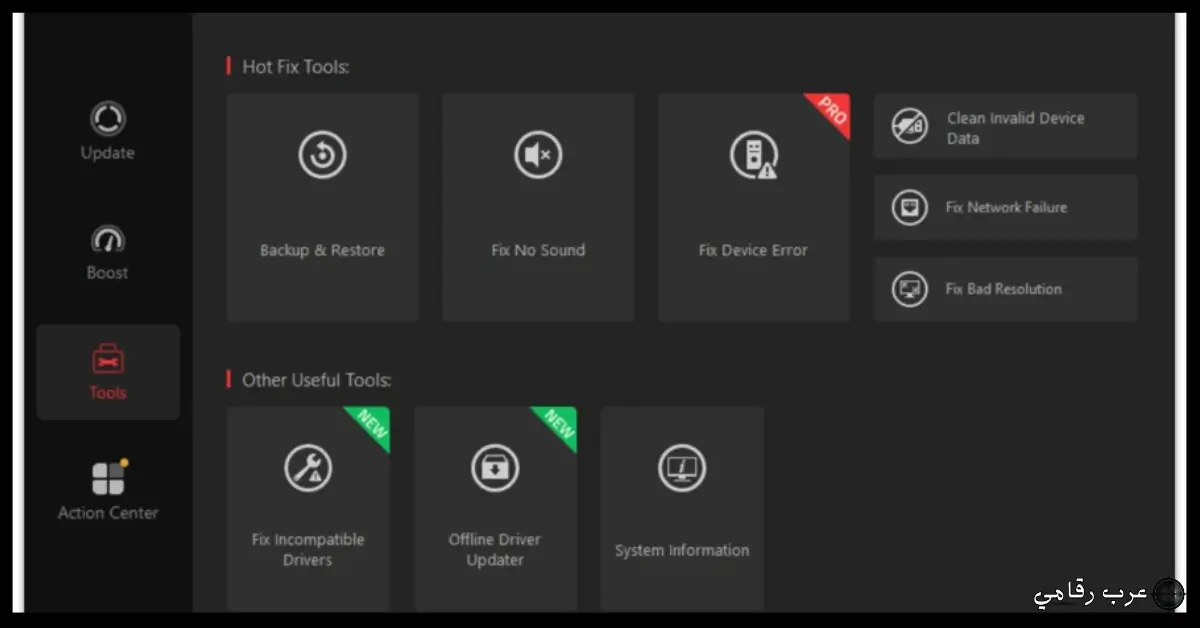This screenshot has height=628, width=1200.
Task: Open the Backup & Restore tool
Action: point(322,207)
